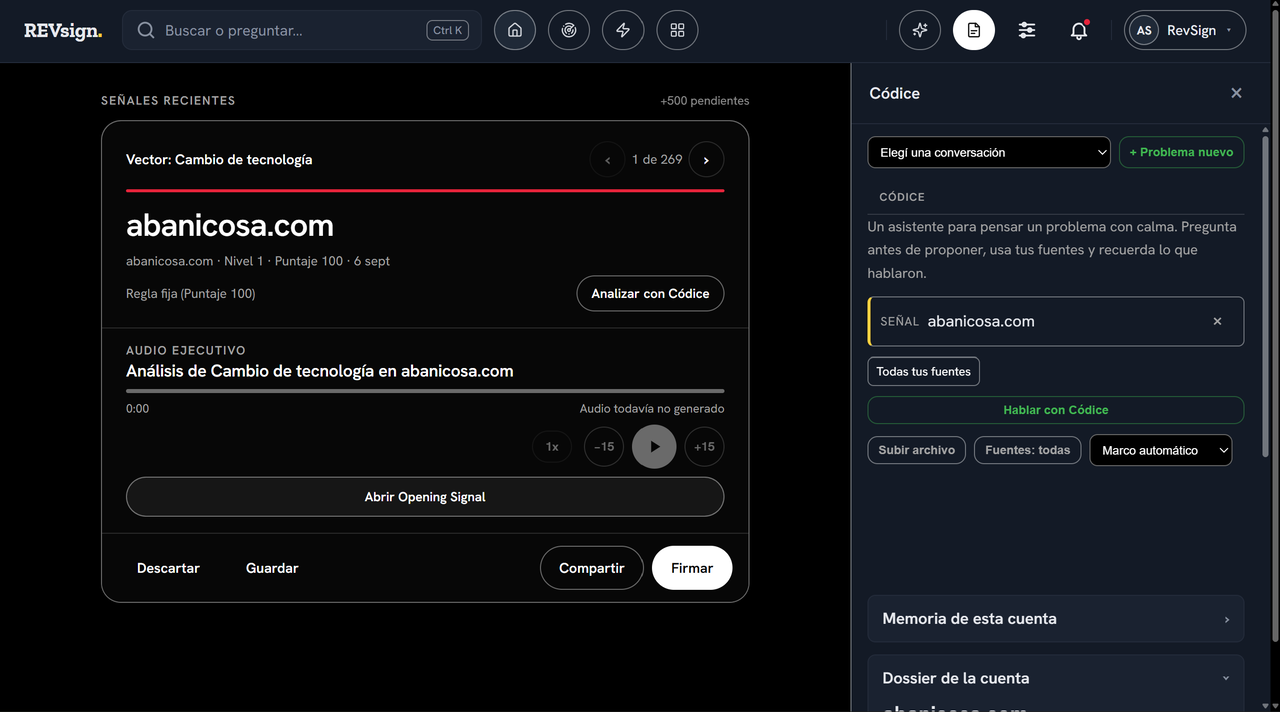Click Análisis de Cambio de tecnología title
Viewport: 1280px width, 712px height.
click(x=320, y=371)
